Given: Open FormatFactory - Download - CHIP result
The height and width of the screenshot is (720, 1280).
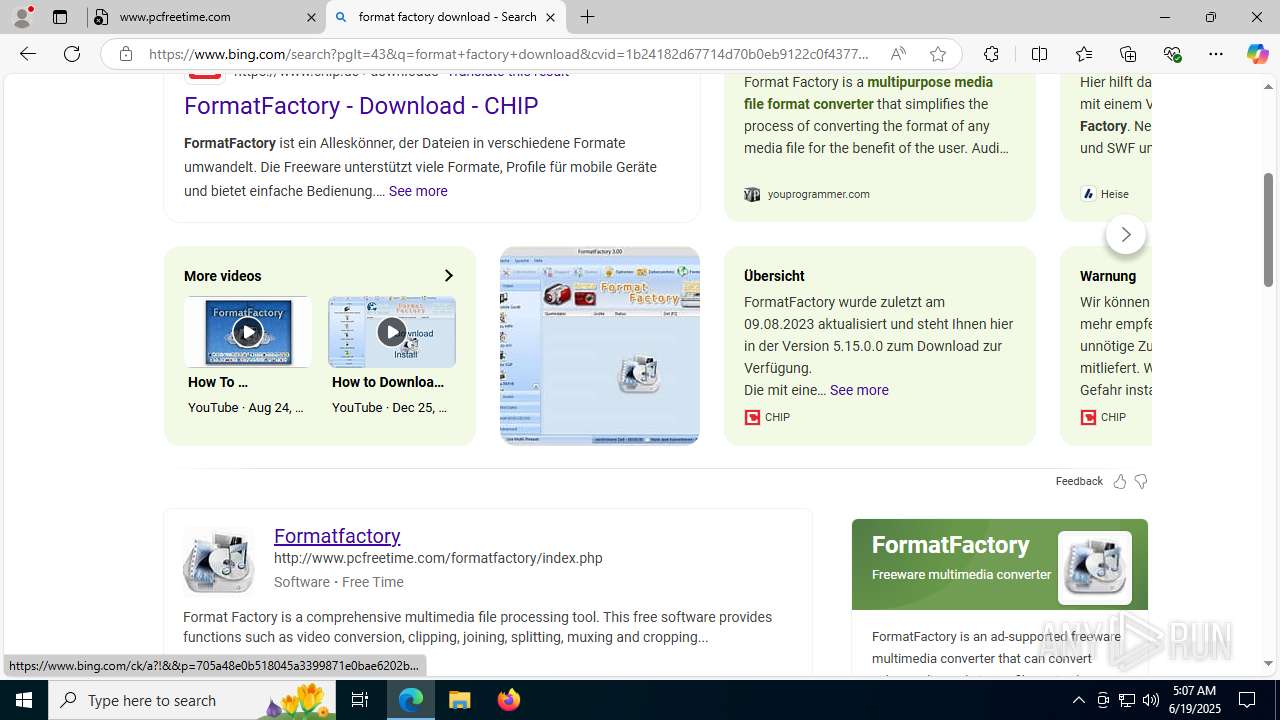Looking at the screenshot, I should pyautogui.click(x=361, y=106).
